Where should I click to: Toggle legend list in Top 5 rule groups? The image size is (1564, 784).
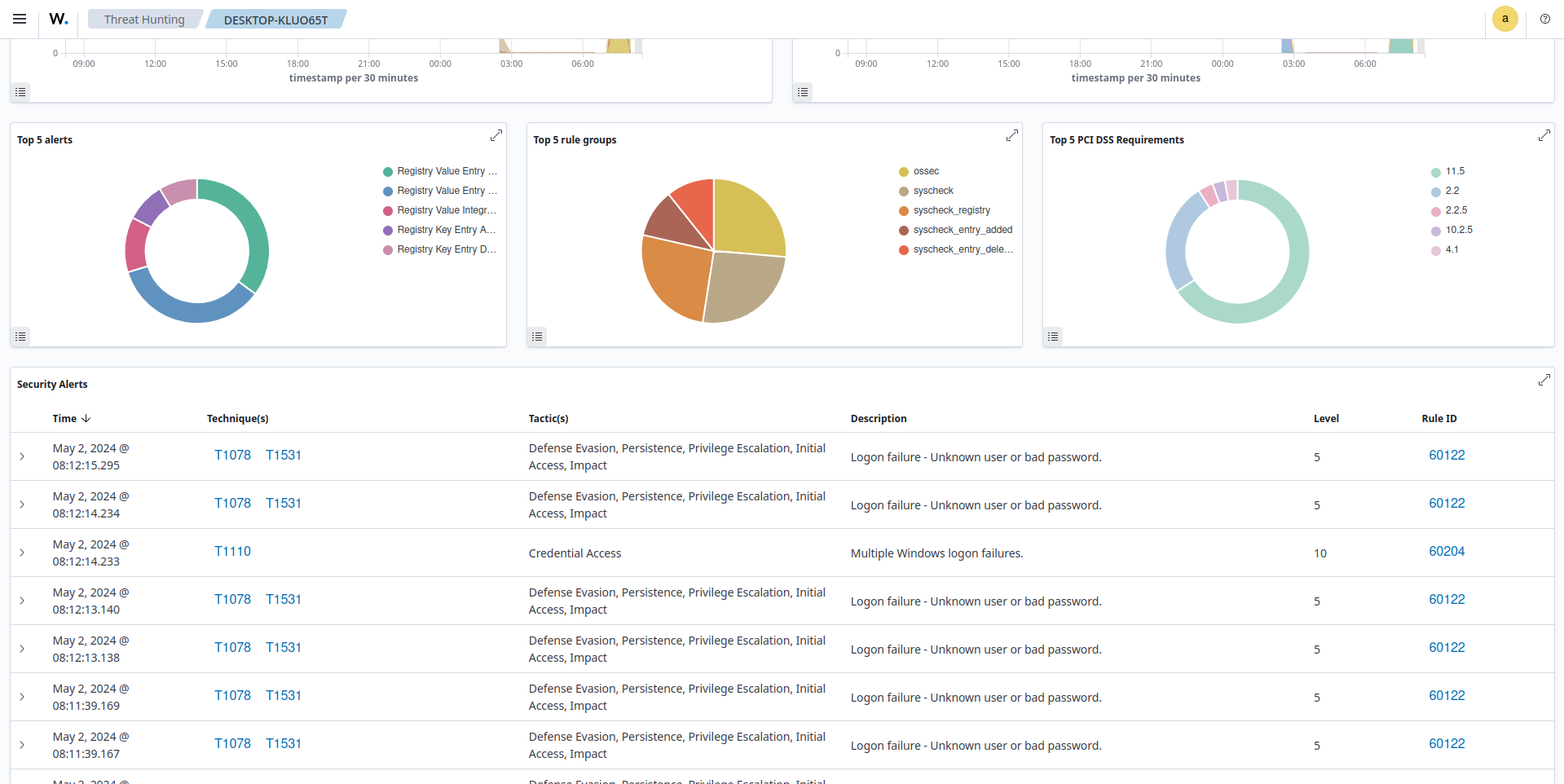[x=537, y=337]
